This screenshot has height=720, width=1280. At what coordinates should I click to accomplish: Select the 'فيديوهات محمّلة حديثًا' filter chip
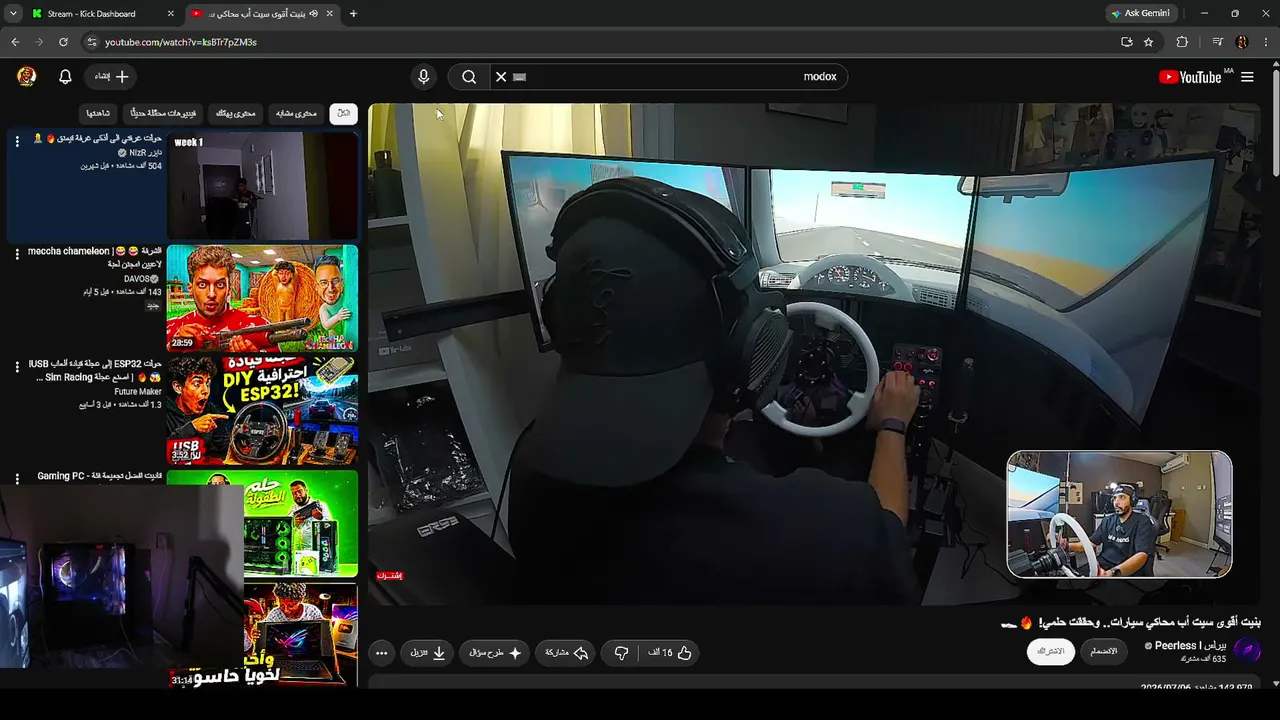[164, 113]
